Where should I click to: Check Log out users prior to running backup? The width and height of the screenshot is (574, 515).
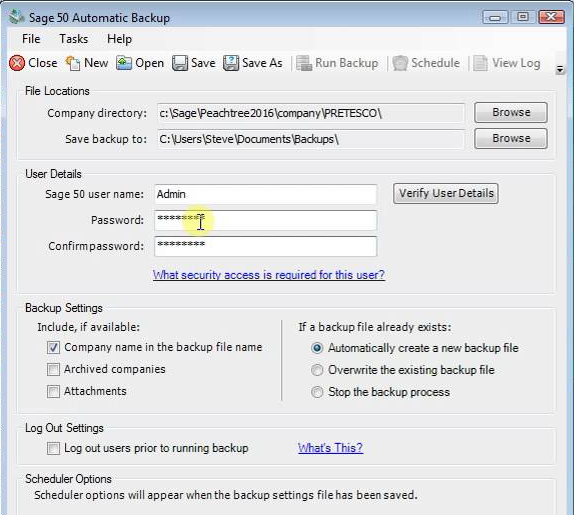pos(53,448)
